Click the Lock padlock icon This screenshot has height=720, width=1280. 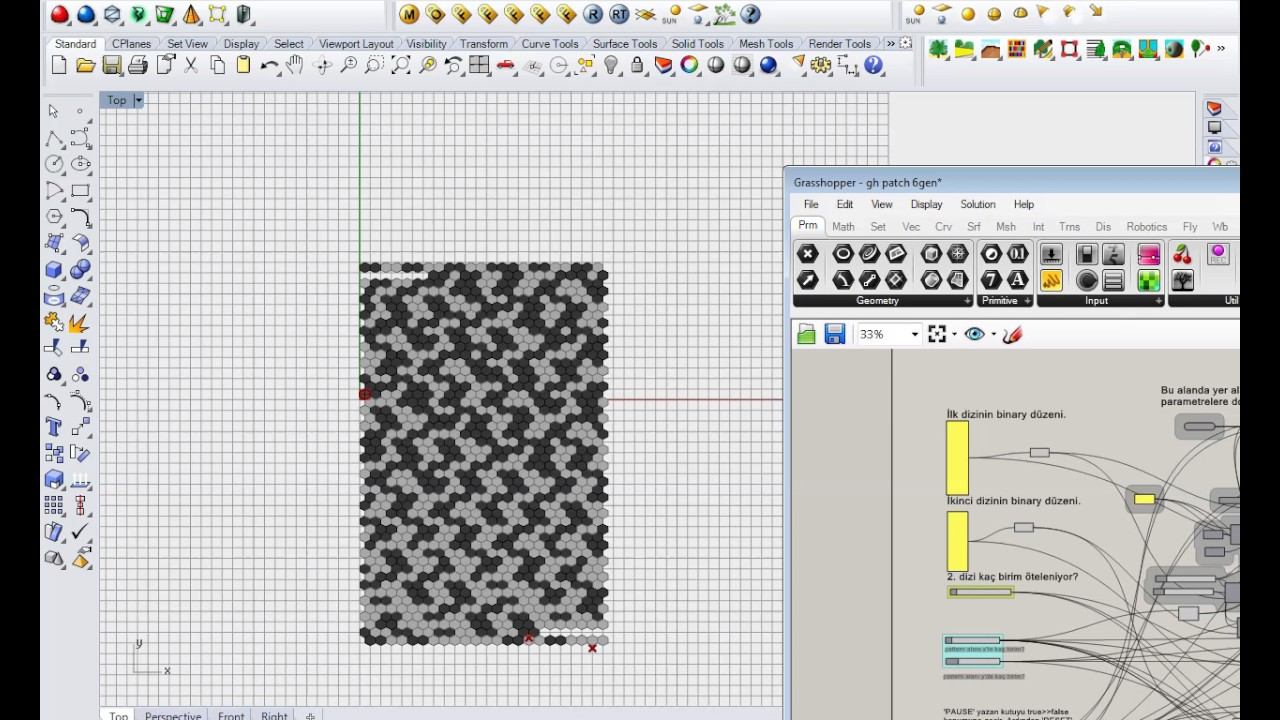point(637,65)
